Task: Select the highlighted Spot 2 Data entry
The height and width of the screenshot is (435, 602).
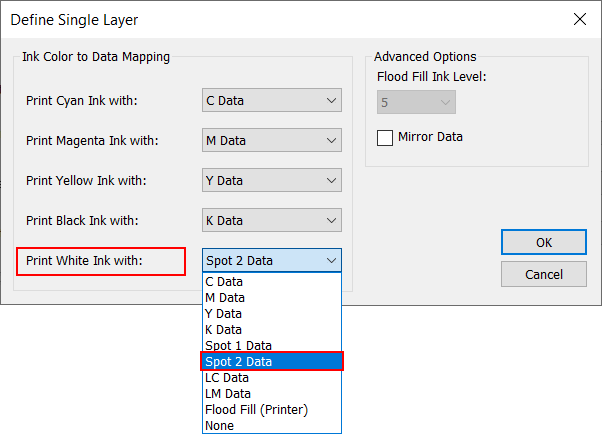Action: click(271, 361)
